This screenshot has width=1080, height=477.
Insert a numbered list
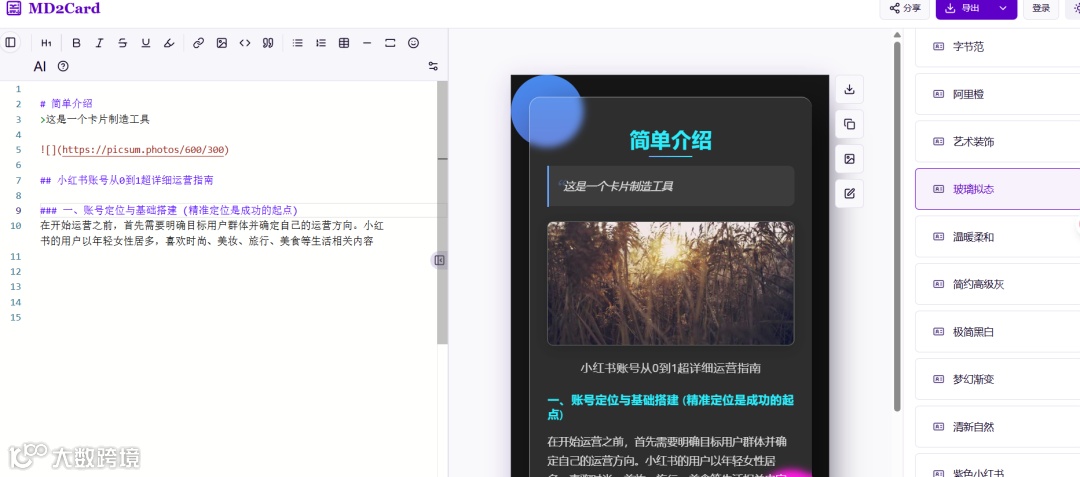(x=321, y=43)
